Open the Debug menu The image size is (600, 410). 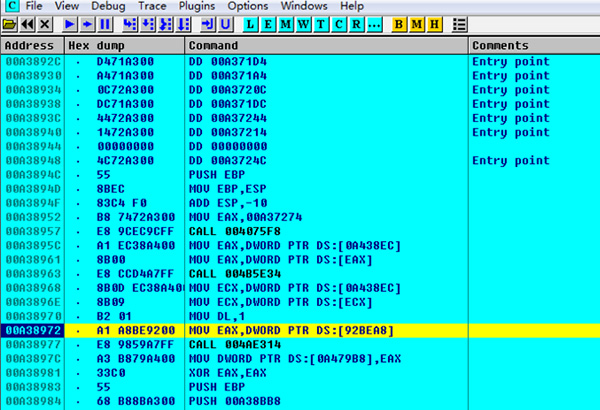coord(108,6)
